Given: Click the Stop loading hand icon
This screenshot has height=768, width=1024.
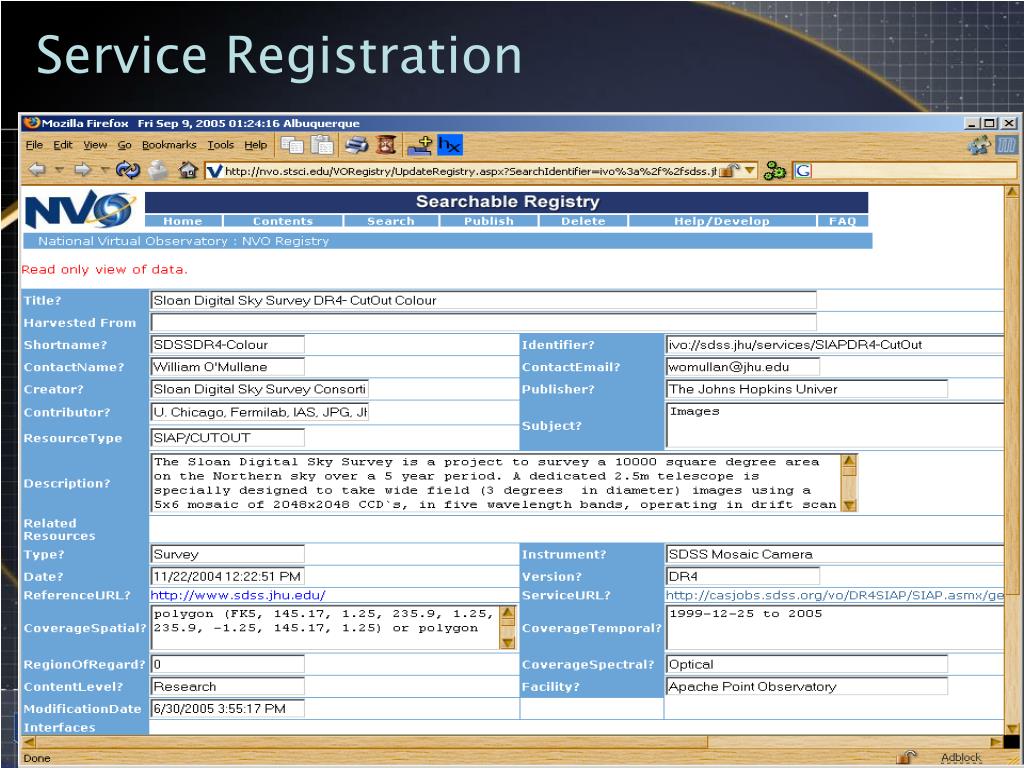Looking at the screenshot, I should [157, 170].
